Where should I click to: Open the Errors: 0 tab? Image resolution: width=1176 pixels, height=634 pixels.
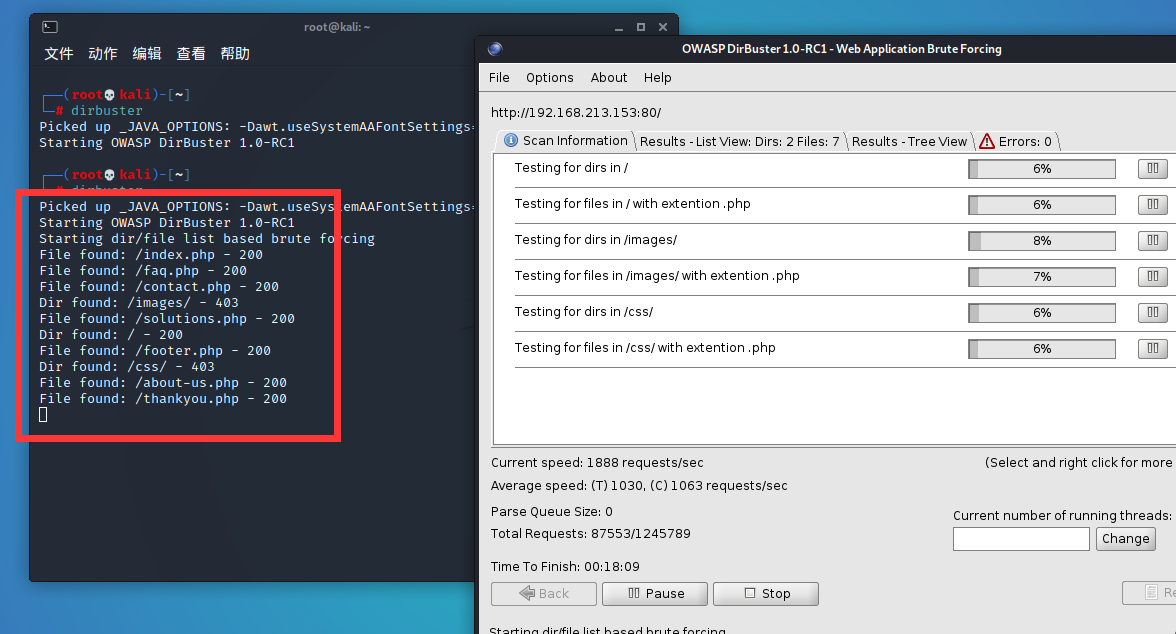tap(1017, 141)
